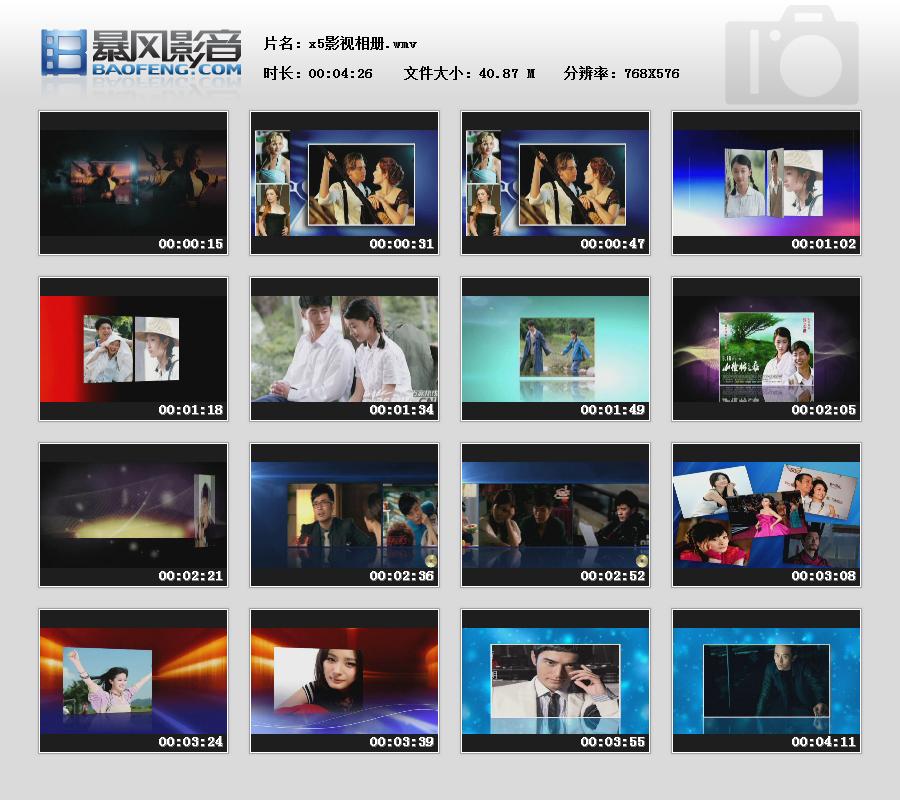Open the dark frame at 00:02:21
The width and height of the screenshot is (900, 800).
[133, 514]
